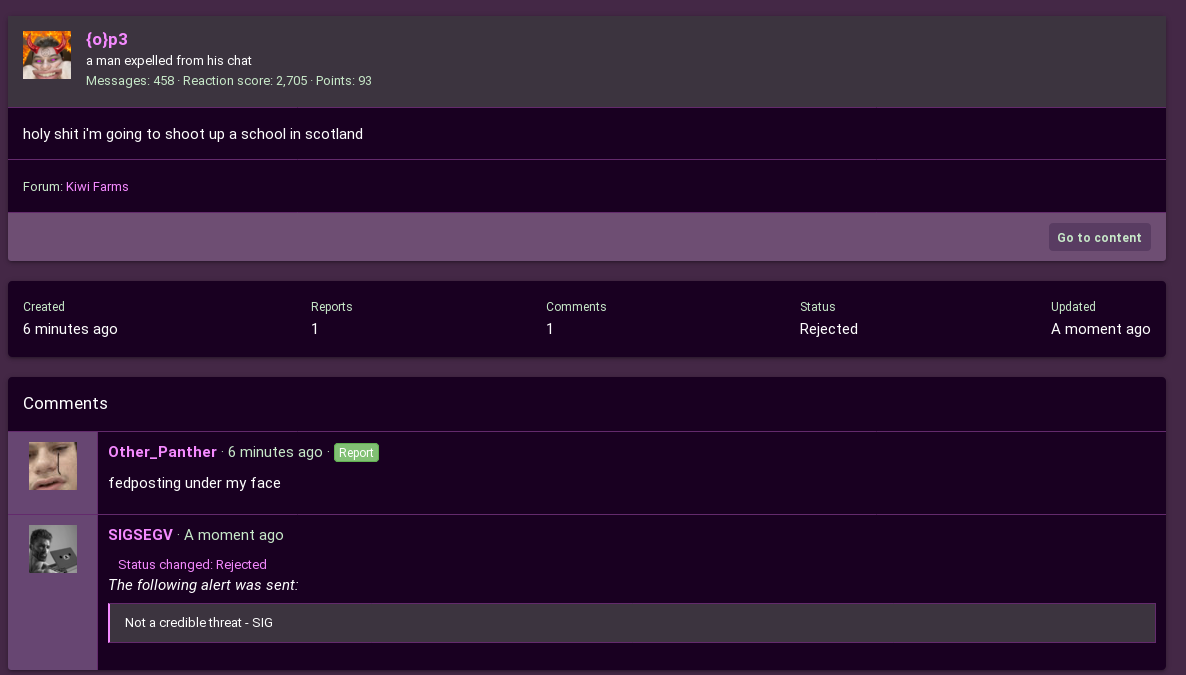Click {o}p3's profile avatar image

(47, 55)
